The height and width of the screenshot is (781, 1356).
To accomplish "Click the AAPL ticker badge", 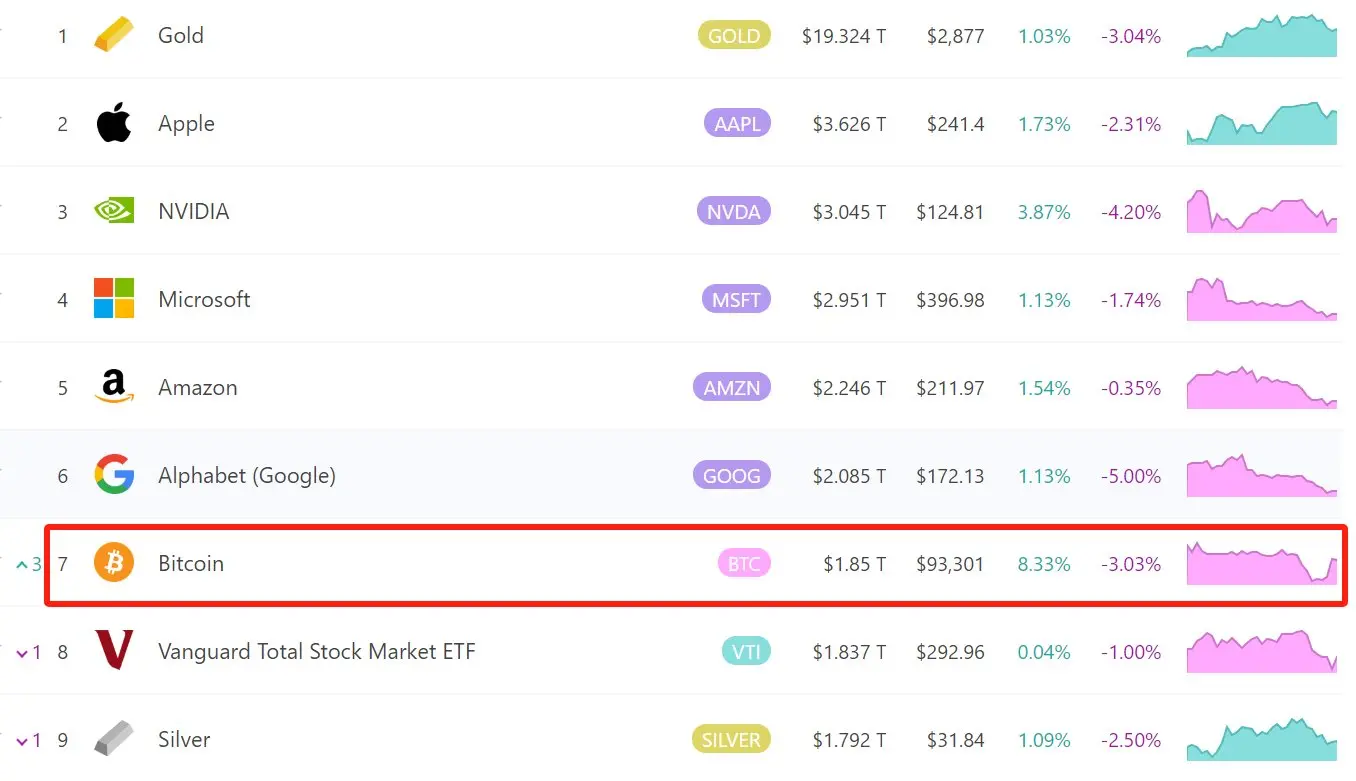I will tap(737, 124).
